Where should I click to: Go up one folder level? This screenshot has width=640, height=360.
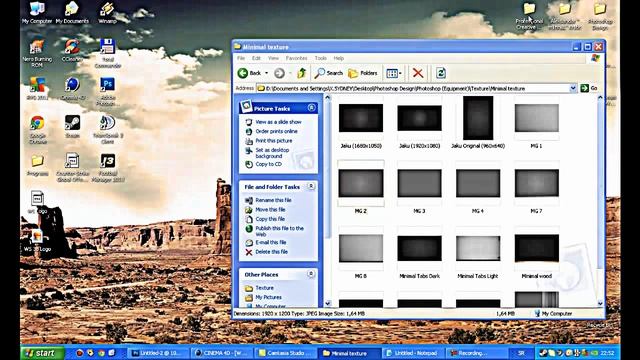point(302,73)
